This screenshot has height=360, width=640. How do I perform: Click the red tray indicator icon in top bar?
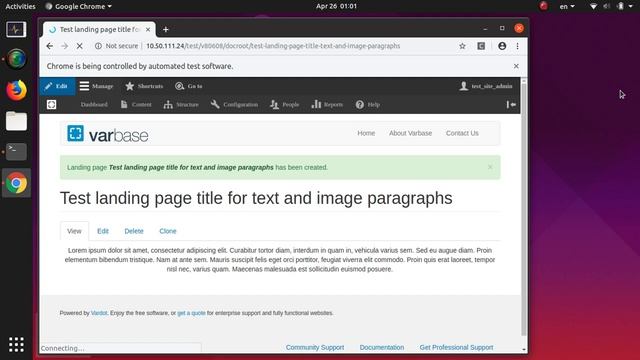point(543,6)
